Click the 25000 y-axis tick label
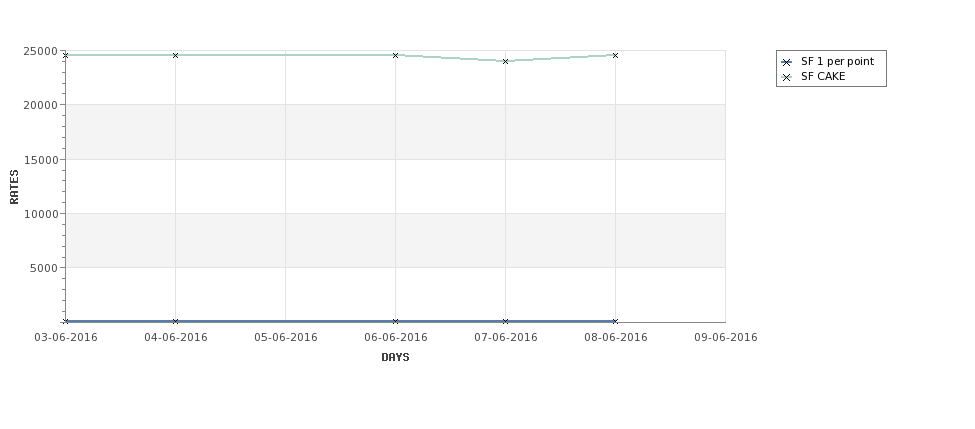 41,51
